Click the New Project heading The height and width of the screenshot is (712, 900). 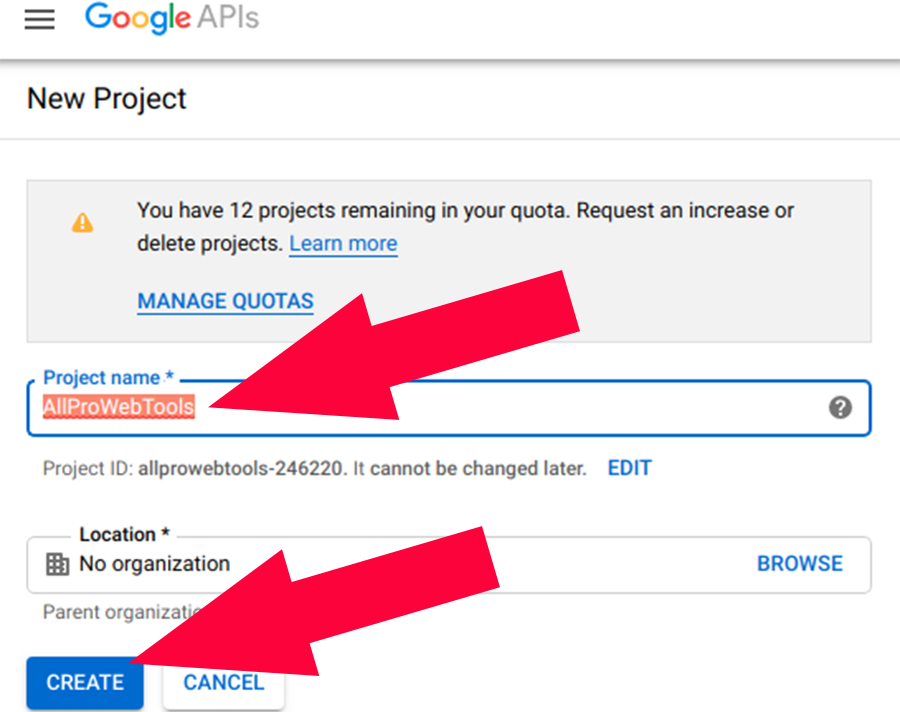tap(107, 99)
